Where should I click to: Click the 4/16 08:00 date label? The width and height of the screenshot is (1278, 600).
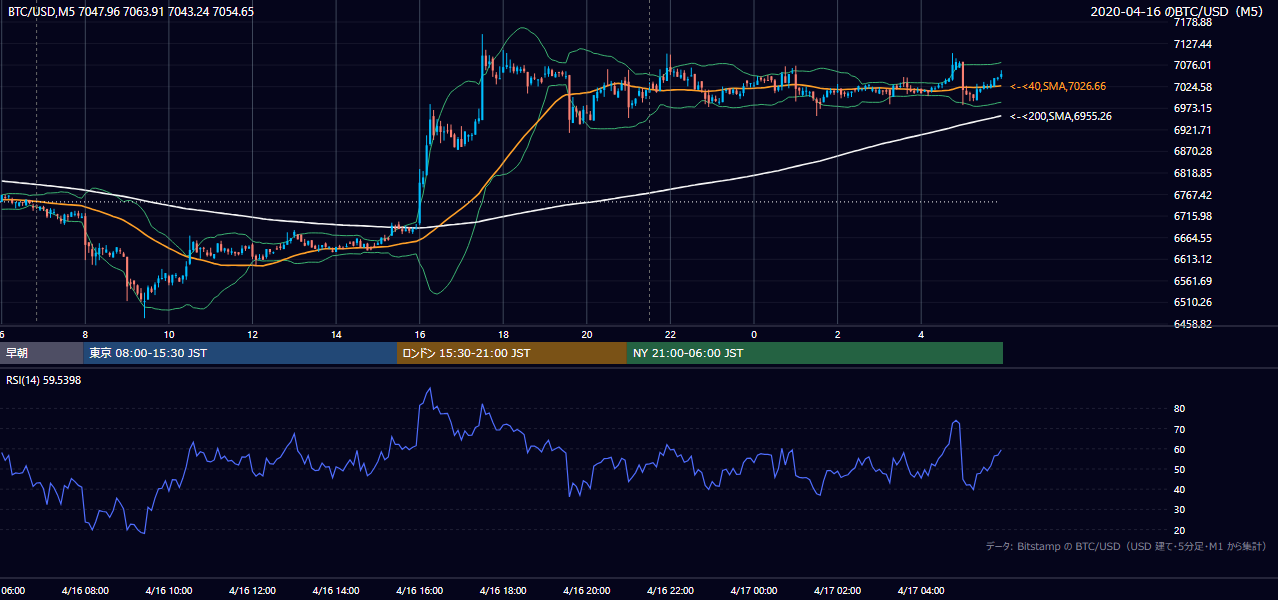pos(84,591)
